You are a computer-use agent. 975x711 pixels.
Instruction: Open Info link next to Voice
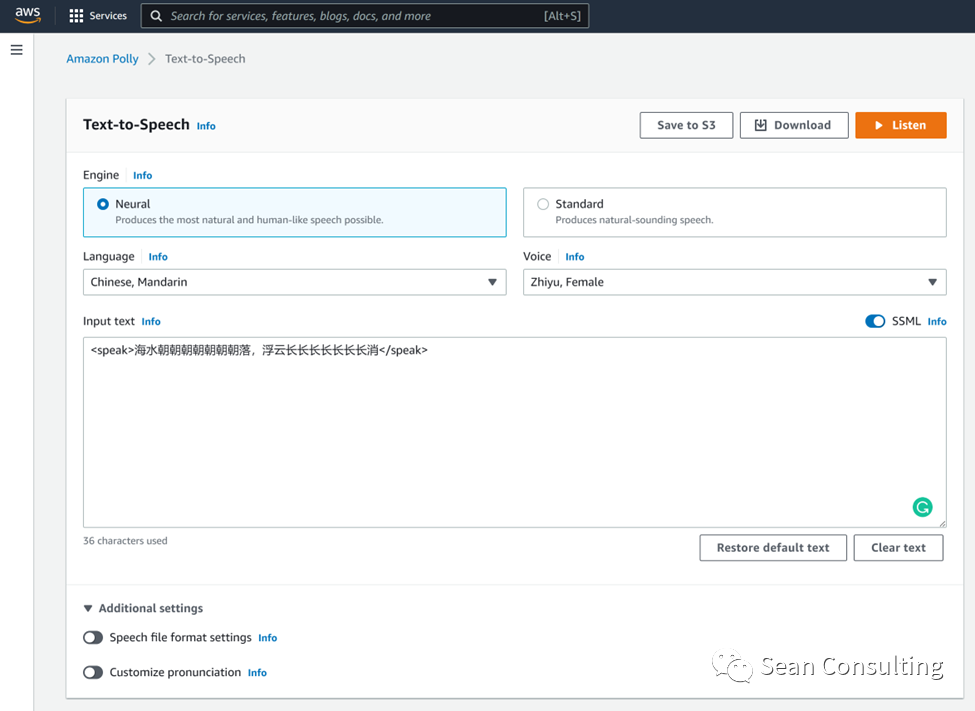point(575,257)
